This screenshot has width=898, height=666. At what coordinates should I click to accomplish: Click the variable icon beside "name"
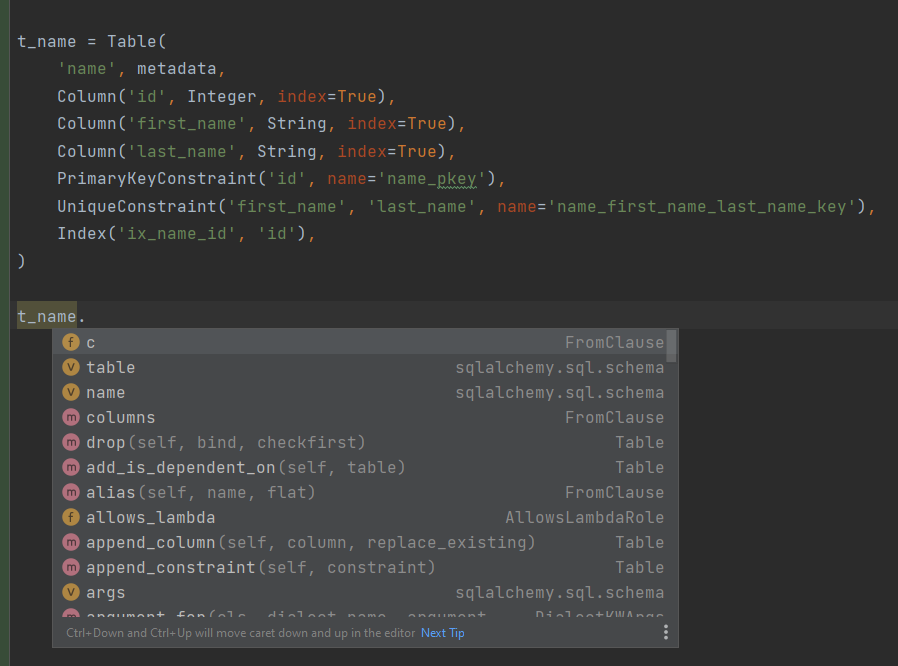(71, 392)
